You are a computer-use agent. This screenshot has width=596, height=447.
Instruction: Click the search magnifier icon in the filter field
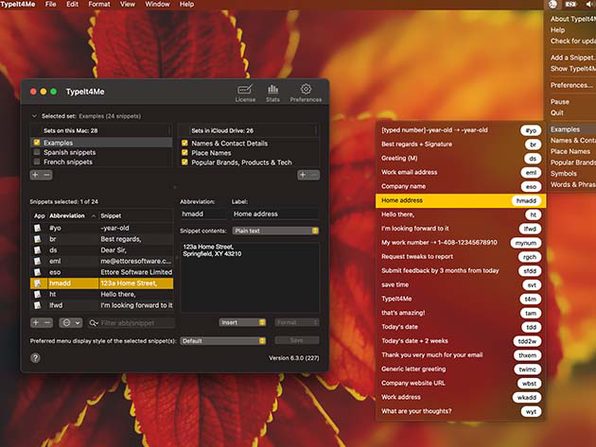93,323
